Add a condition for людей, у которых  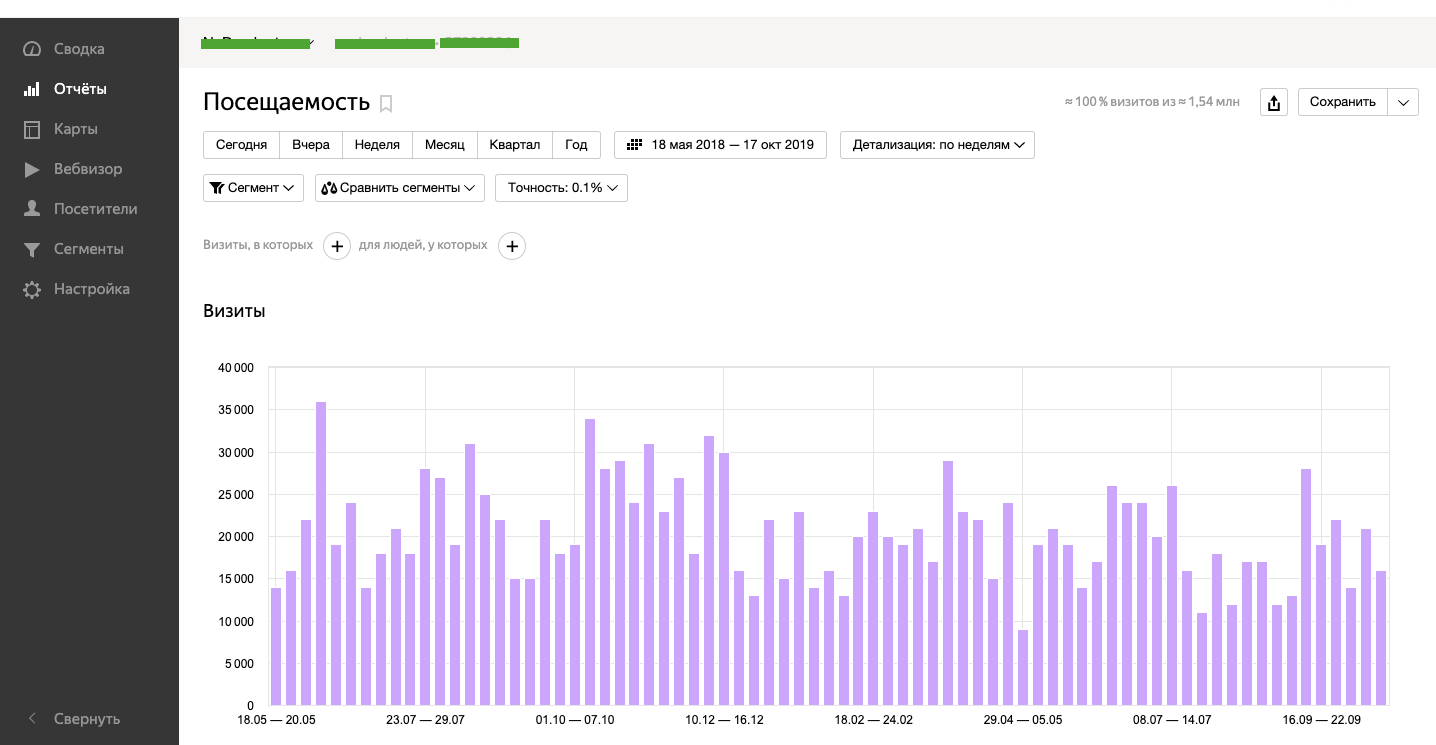click(512, 246)
